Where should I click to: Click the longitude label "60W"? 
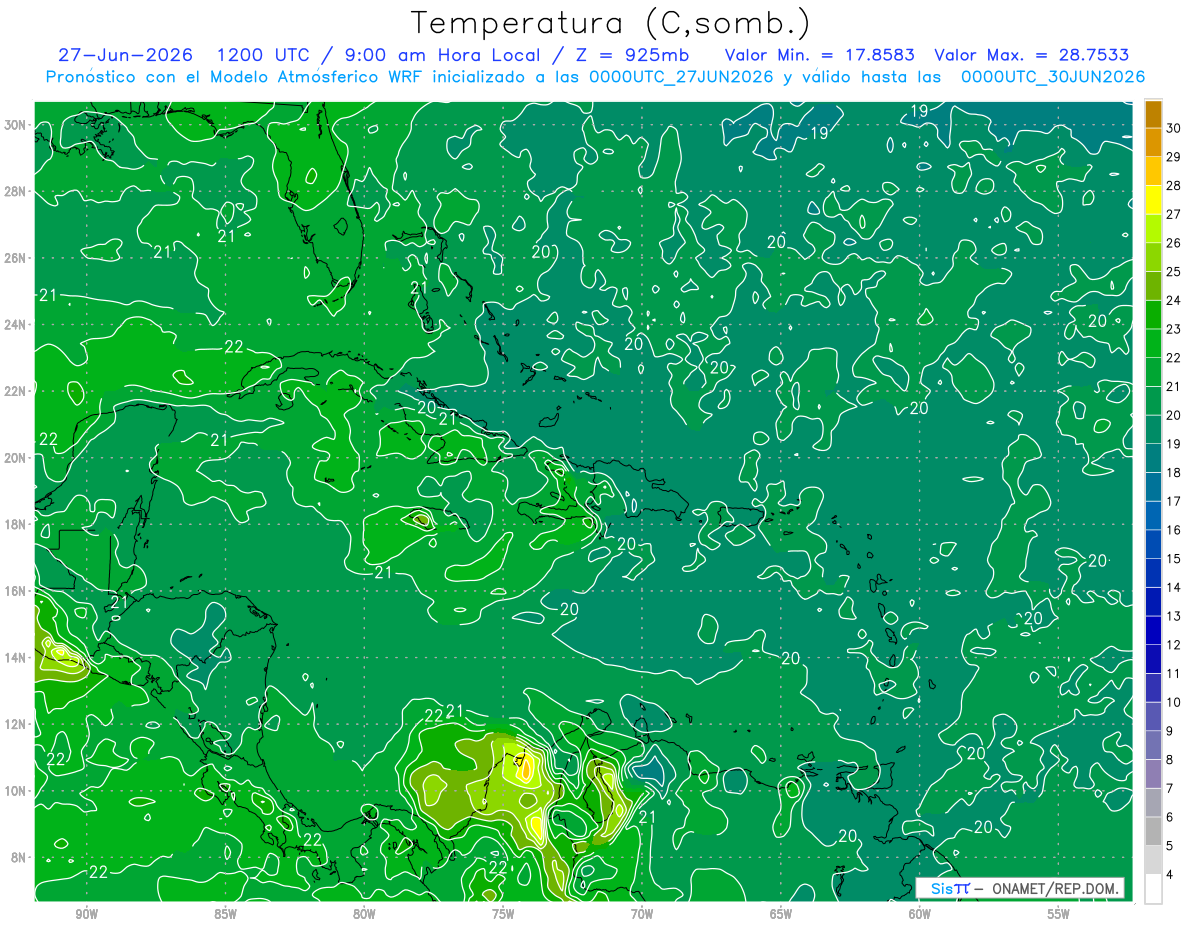919,915
